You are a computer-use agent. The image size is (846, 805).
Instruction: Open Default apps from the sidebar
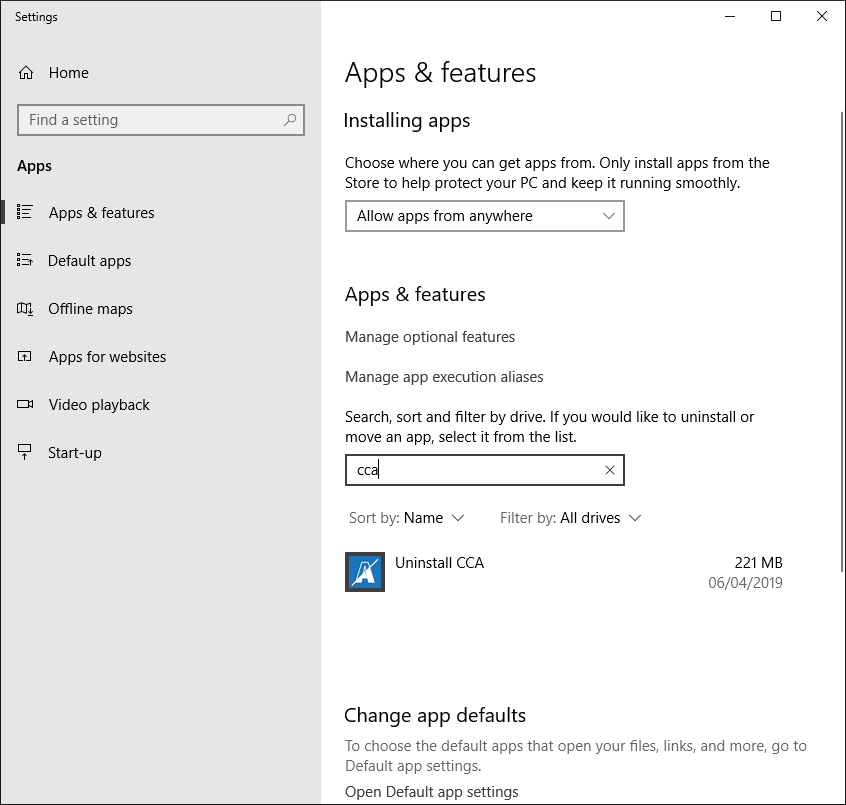pos(27,261)
